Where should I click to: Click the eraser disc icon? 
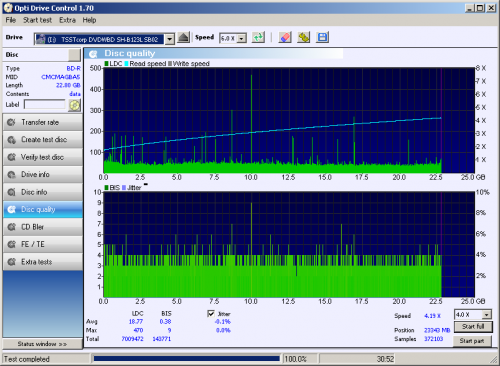285,38
